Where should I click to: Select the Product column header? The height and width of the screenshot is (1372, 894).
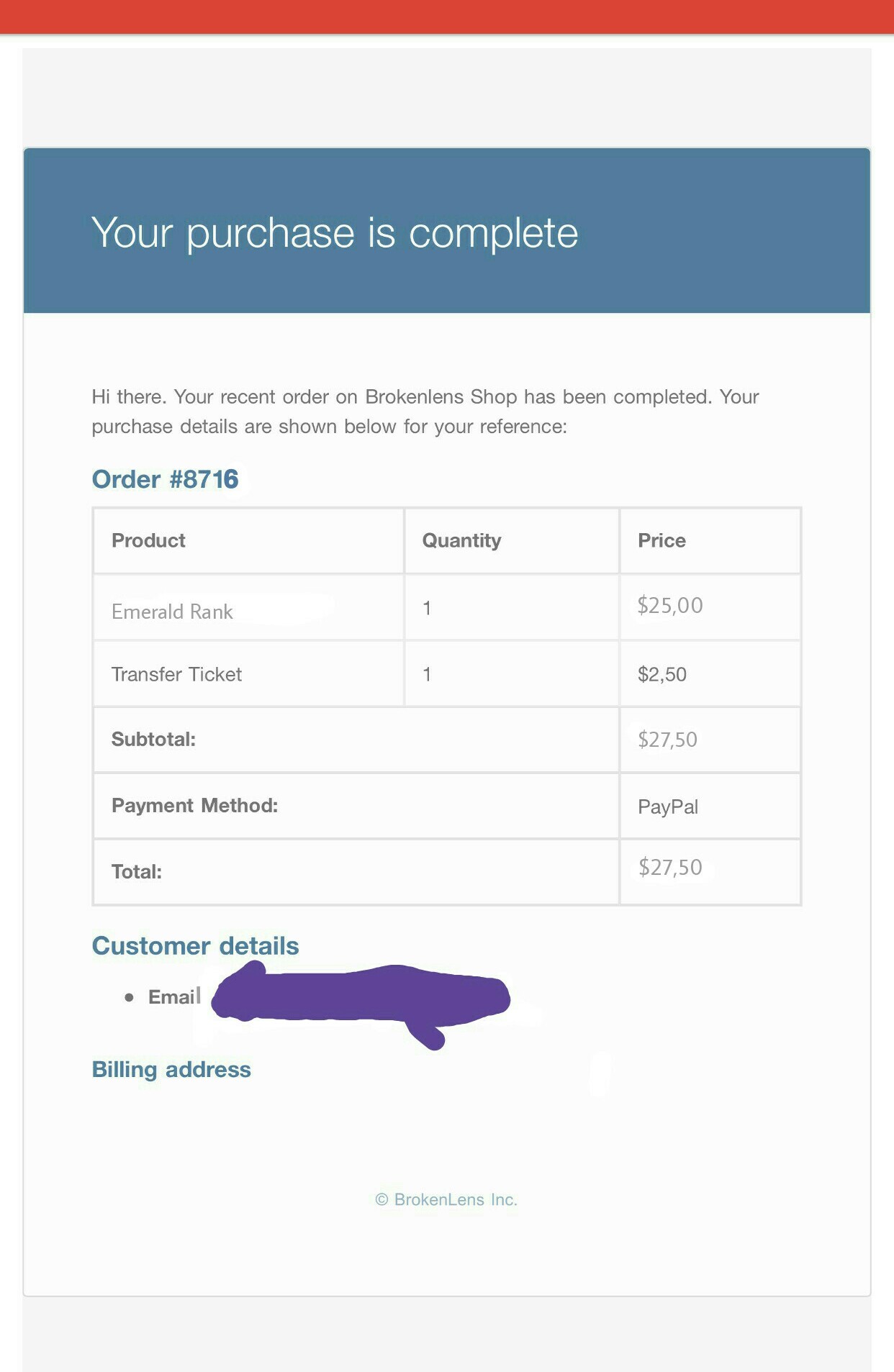[148, 540]
